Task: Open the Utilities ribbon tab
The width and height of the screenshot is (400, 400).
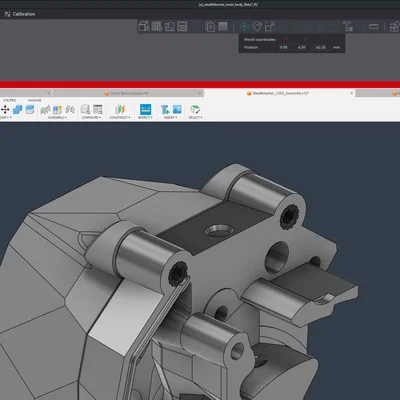Action: (x=9, y=100)
